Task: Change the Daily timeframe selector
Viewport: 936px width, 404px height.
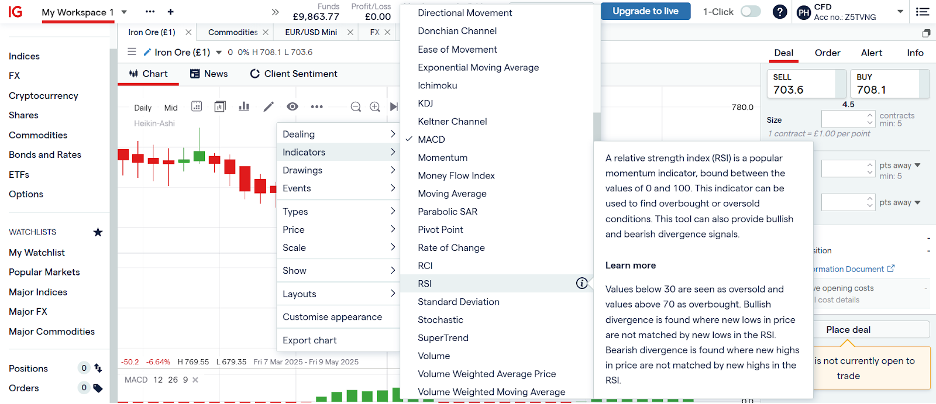Action: (143, 108)
